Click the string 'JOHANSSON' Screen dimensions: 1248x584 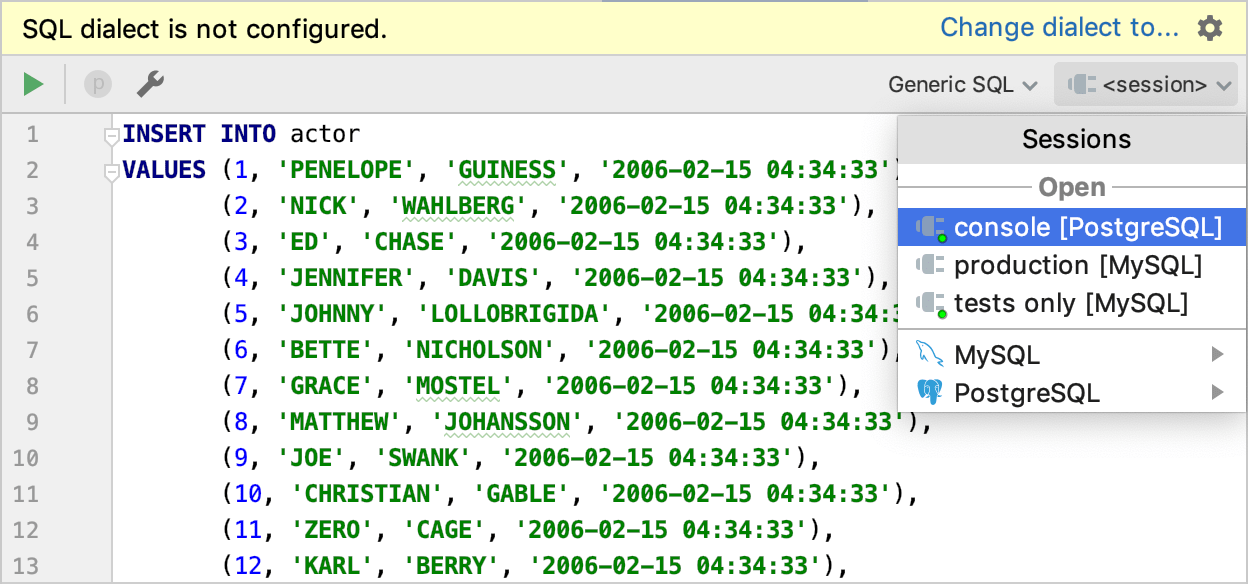[507, 422]
